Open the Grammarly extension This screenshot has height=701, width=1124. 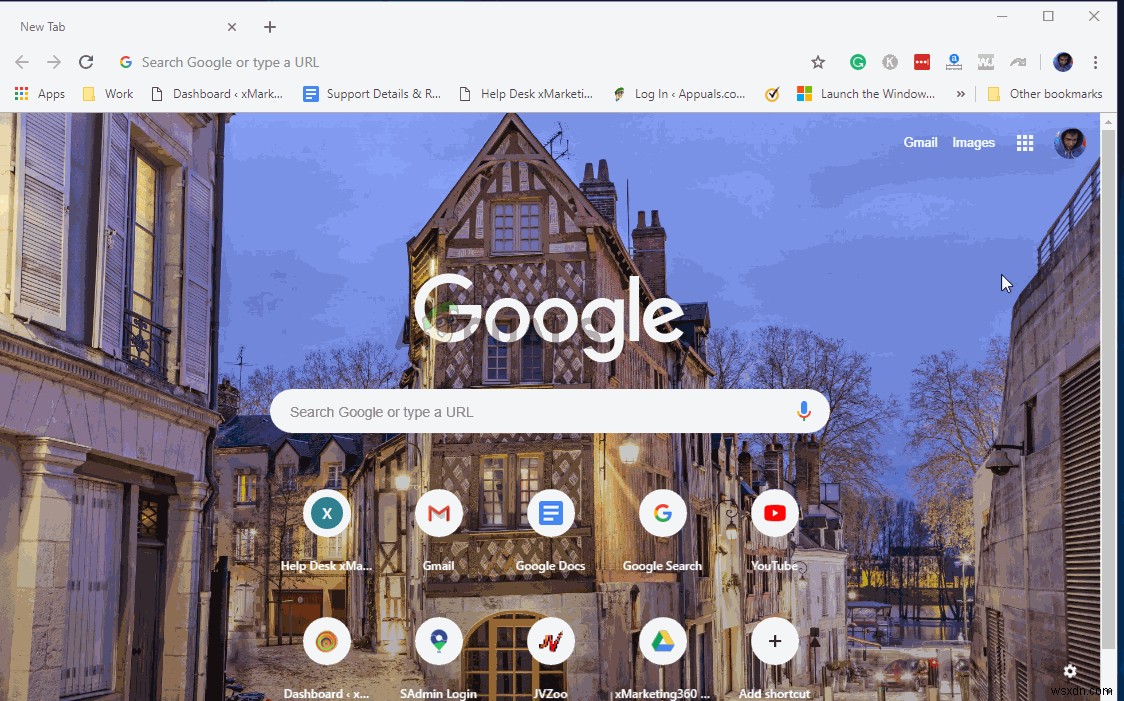point(858,62)
